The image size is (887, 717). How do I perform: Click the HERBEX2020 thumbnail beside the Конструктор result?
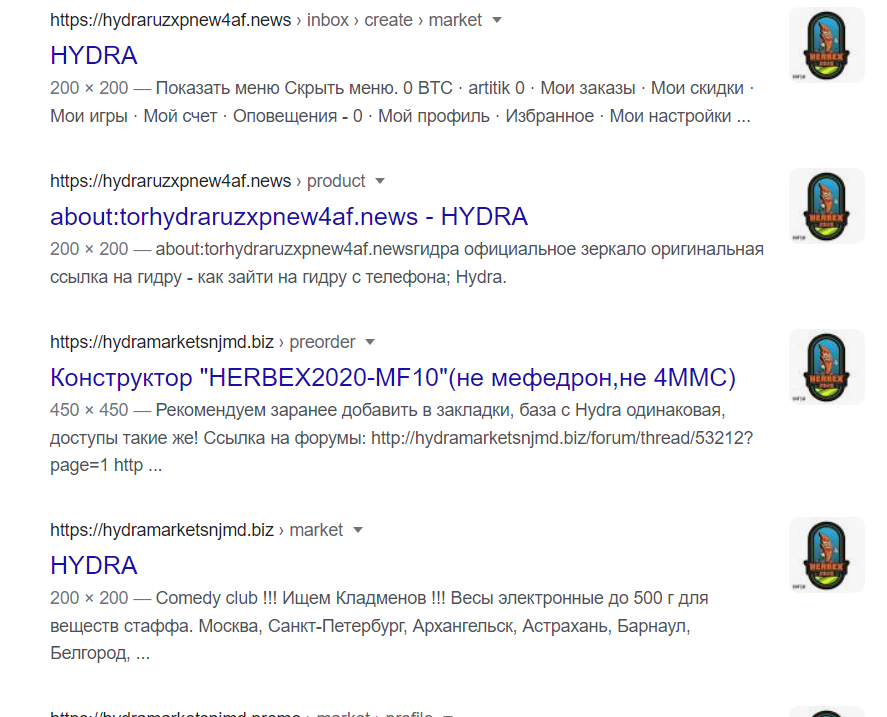tap(826, 367)
